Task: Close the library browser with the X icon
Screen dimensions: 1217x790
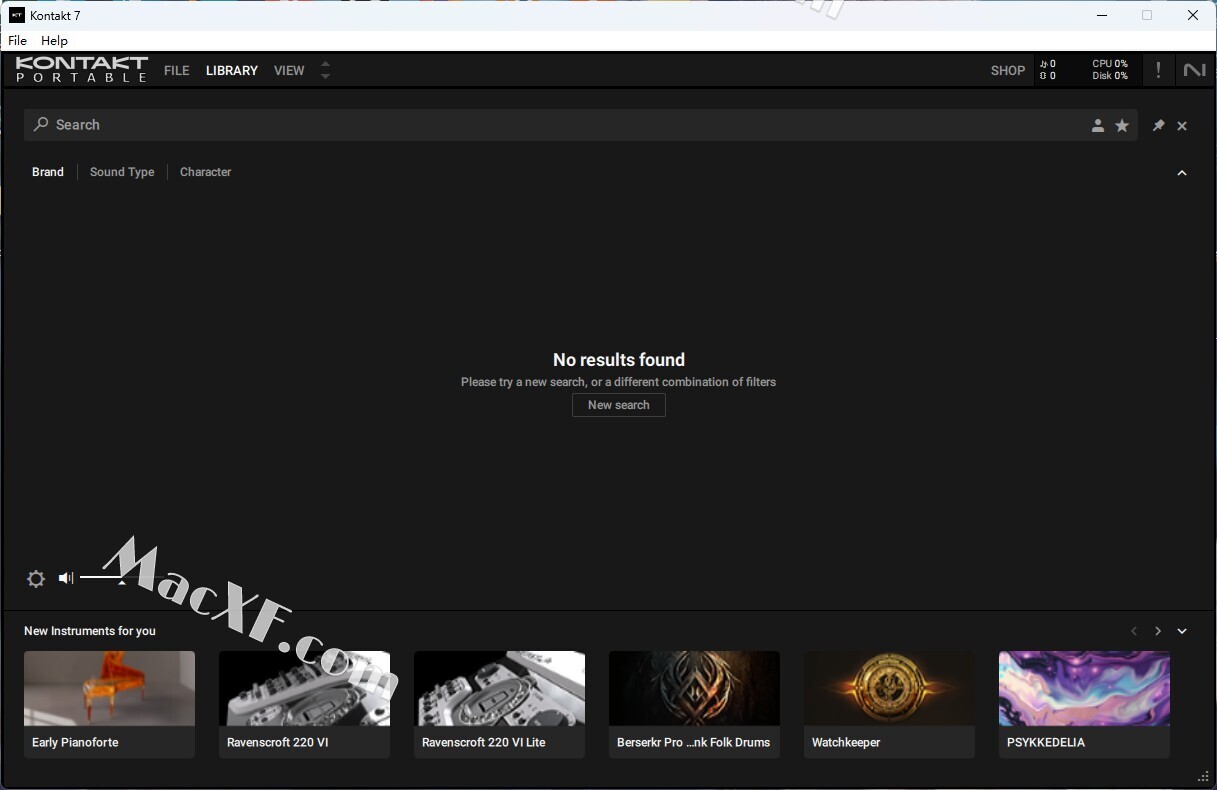Action: [x=1182, y=126]
